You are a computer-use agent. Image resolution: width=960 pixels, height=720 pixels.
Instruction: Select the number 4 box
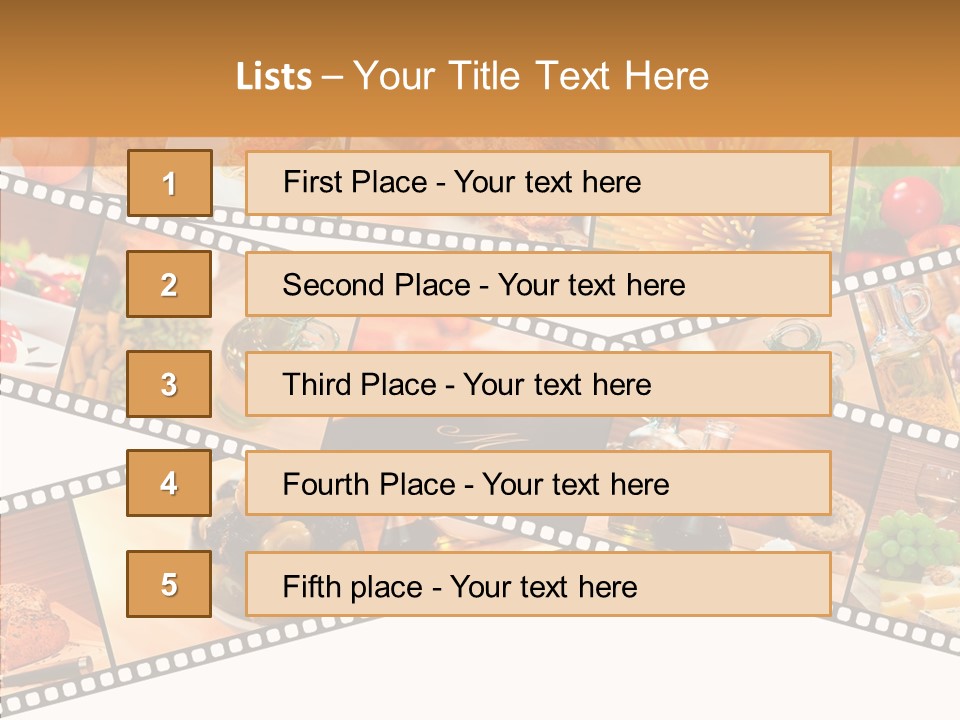169,484
